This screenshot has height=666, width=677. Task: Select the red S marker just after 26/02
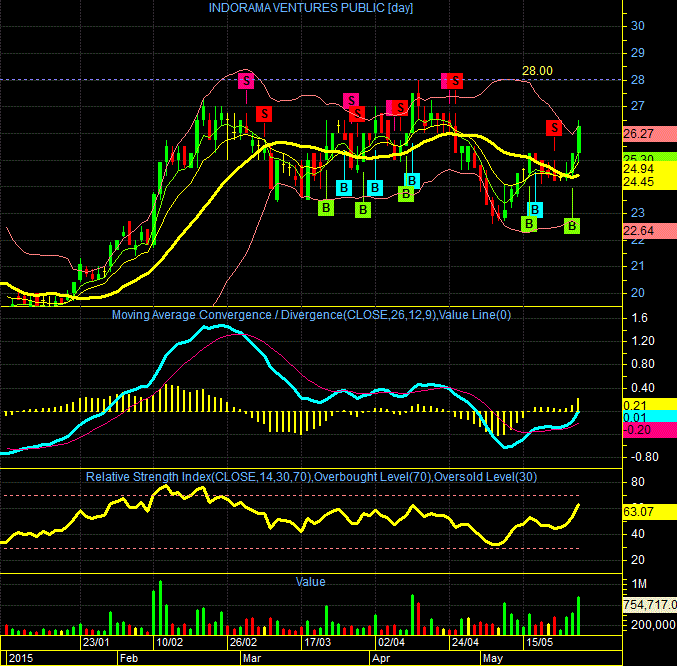coord(264,114)
